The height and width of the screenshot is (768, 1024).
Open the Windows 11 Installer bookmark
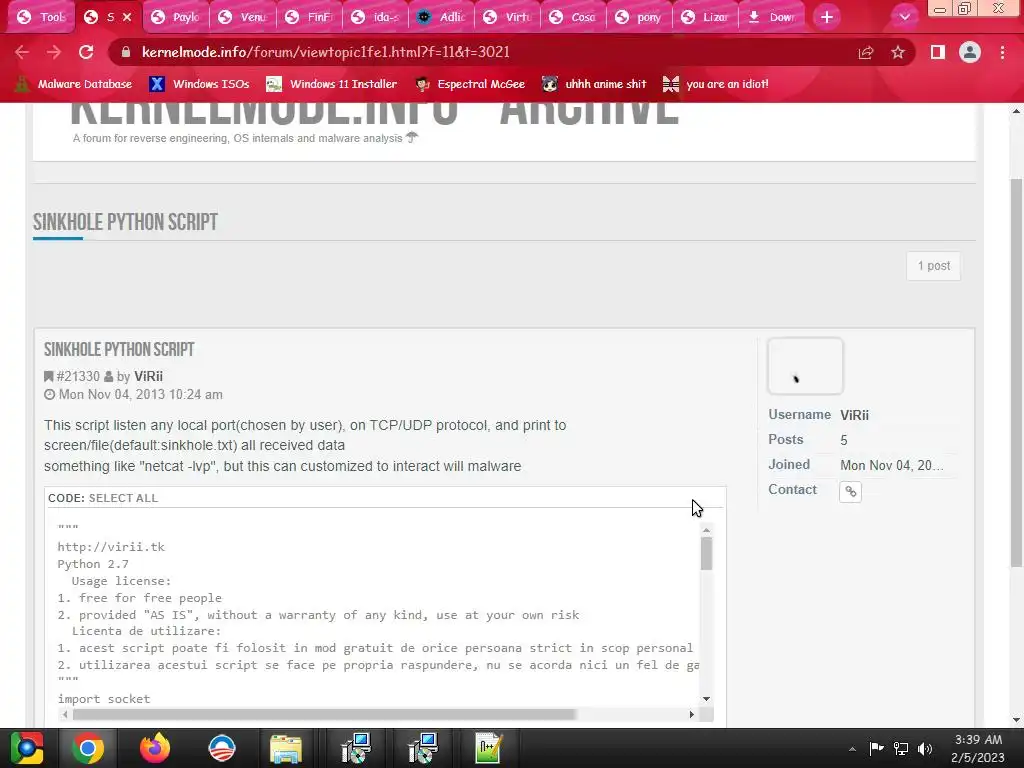[332, 84]
